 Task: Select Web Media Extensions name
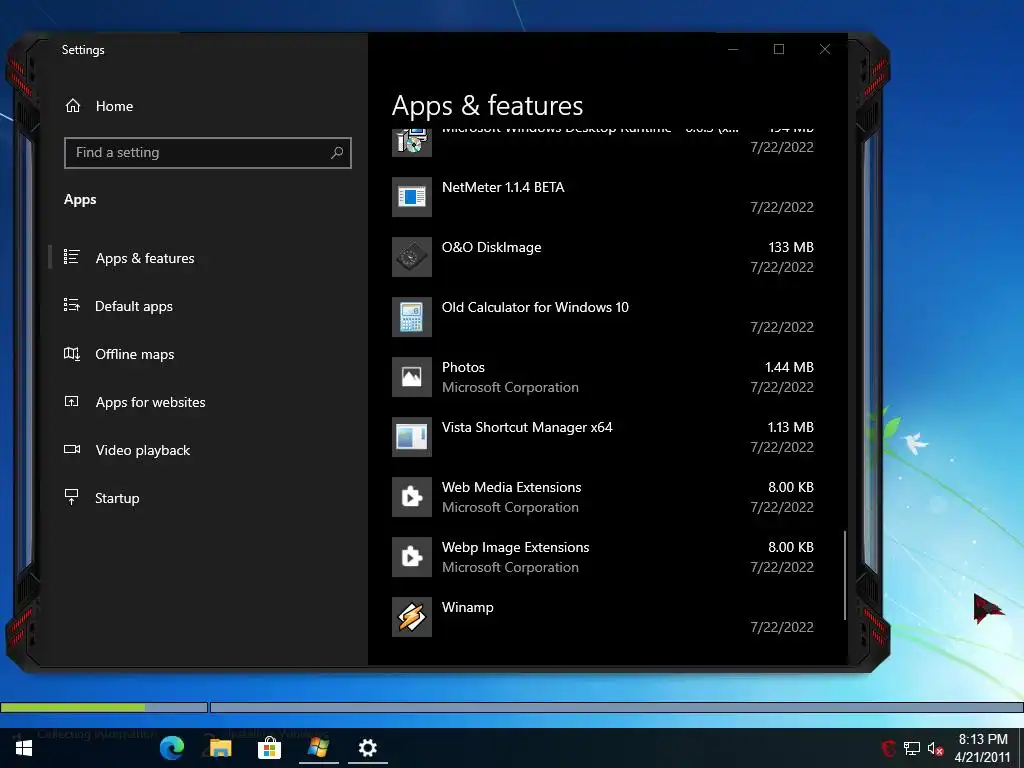click(x=511, y=487)
